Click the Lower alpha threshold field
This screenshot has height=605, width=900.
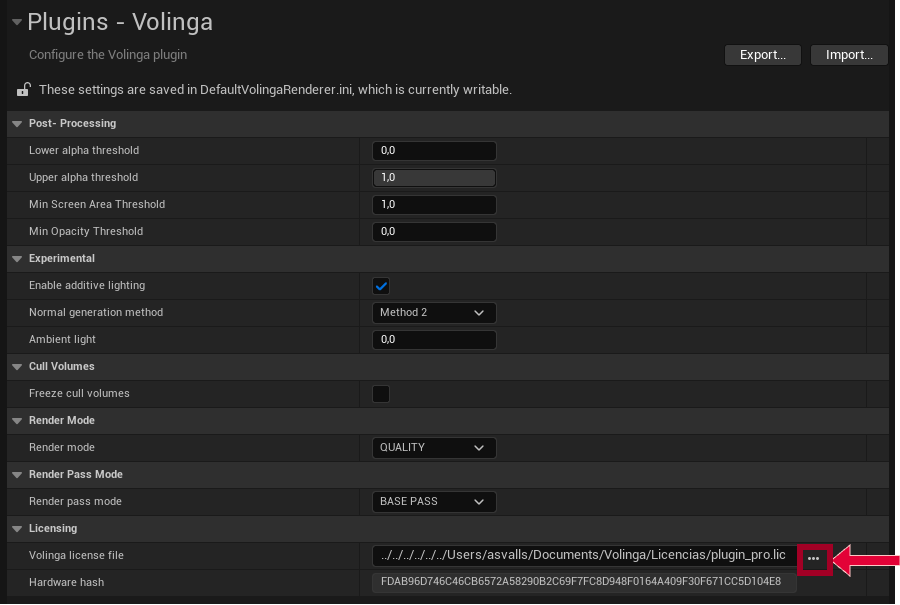click(x=434, y=151)
